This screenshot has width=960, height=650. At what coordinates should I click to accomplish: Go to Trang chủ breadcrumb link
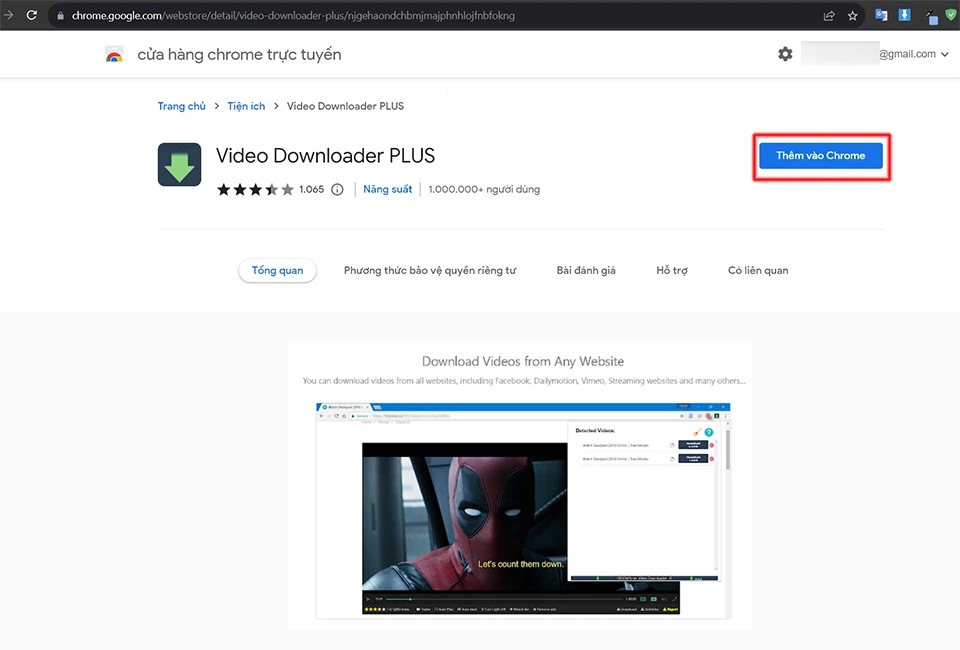click(x=181, y=106)
